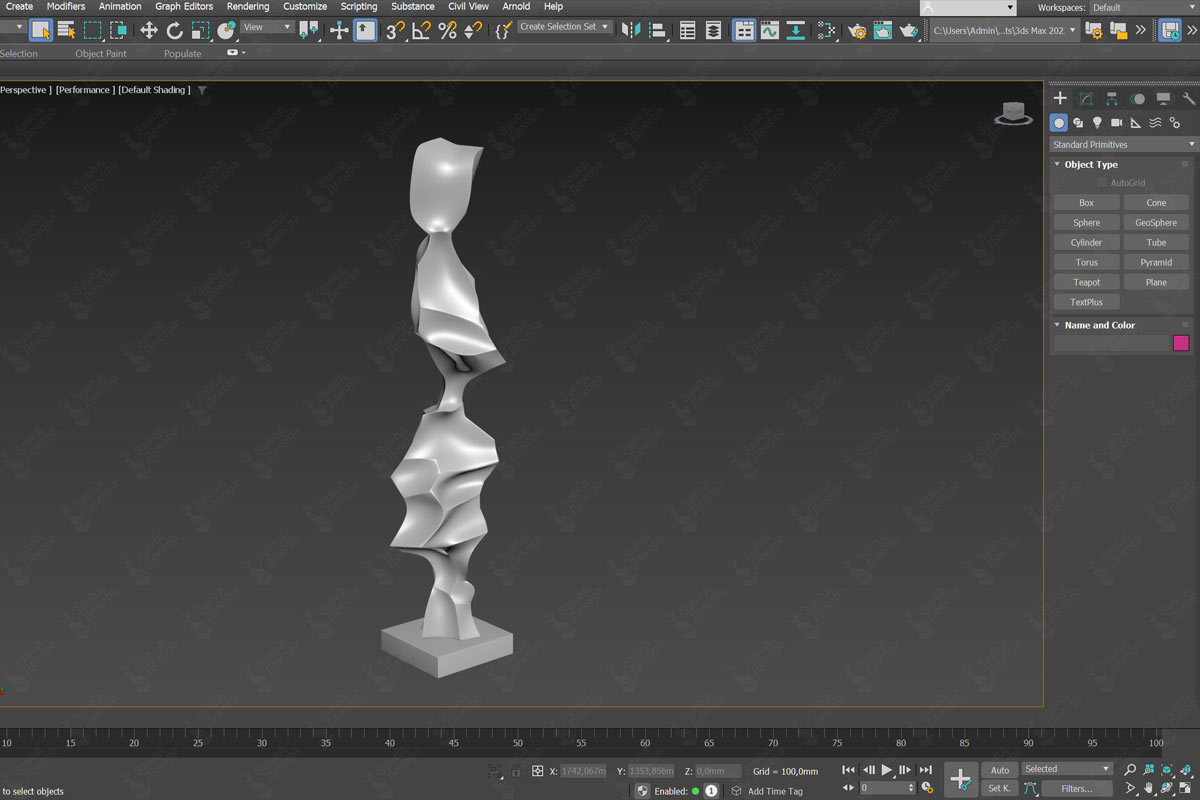
Task: Click the Render Production teapot icon
Action: (x=908, y=30)
